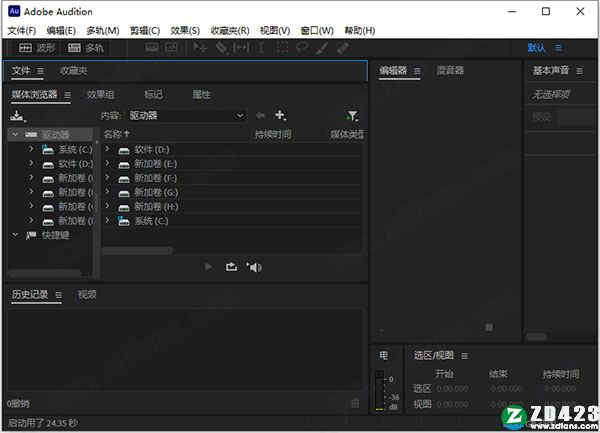600x433 pixels.
Task: Open the workspace menu next to 默认
Action: pyautogui.click(x=559, y=48)
